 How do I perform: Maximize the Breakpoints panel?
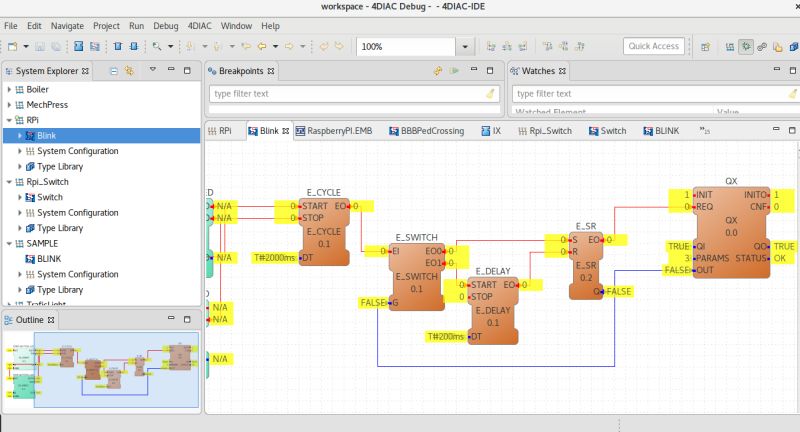pyautogui.click(x=490, y=70)
